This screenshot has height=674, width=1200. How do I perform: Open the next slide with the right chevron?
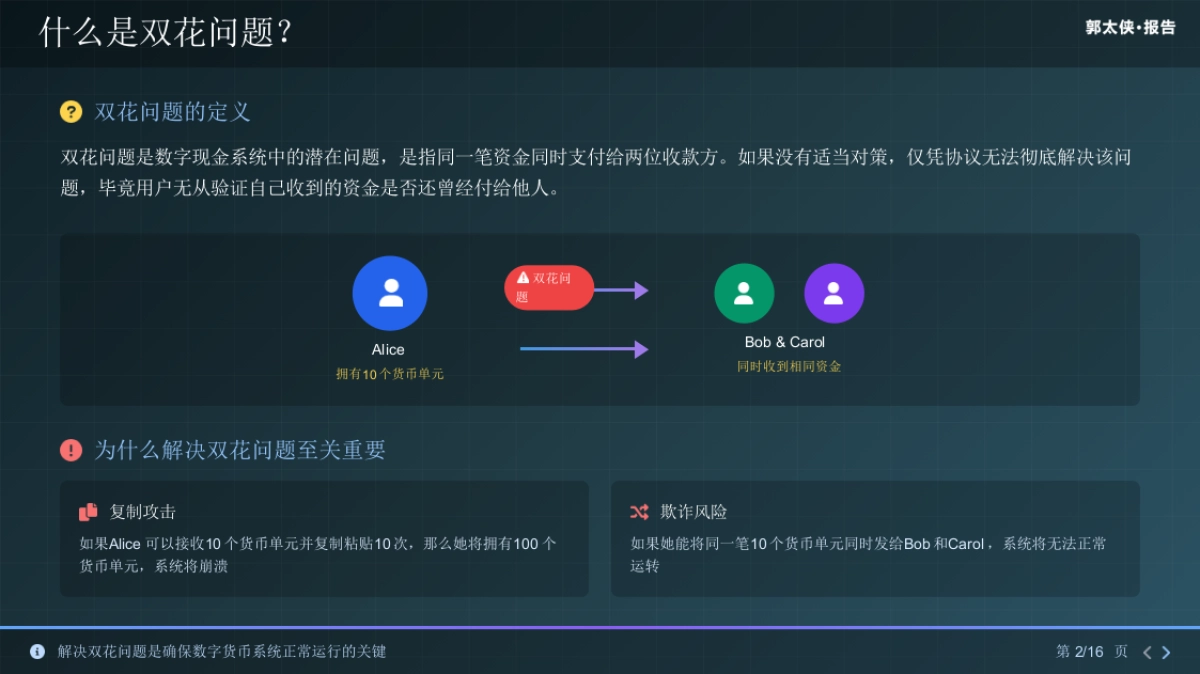[x=1166, y=651]
